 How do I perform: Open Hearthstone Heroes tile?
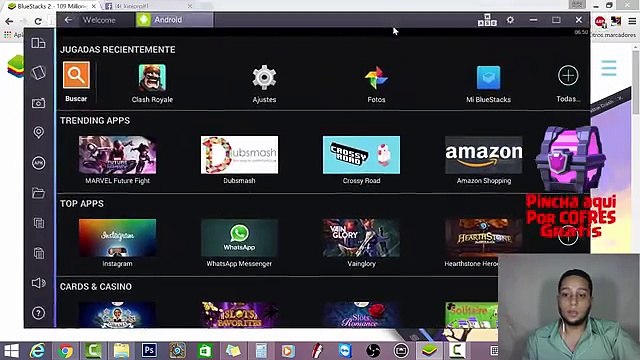(x=484, y=238)
